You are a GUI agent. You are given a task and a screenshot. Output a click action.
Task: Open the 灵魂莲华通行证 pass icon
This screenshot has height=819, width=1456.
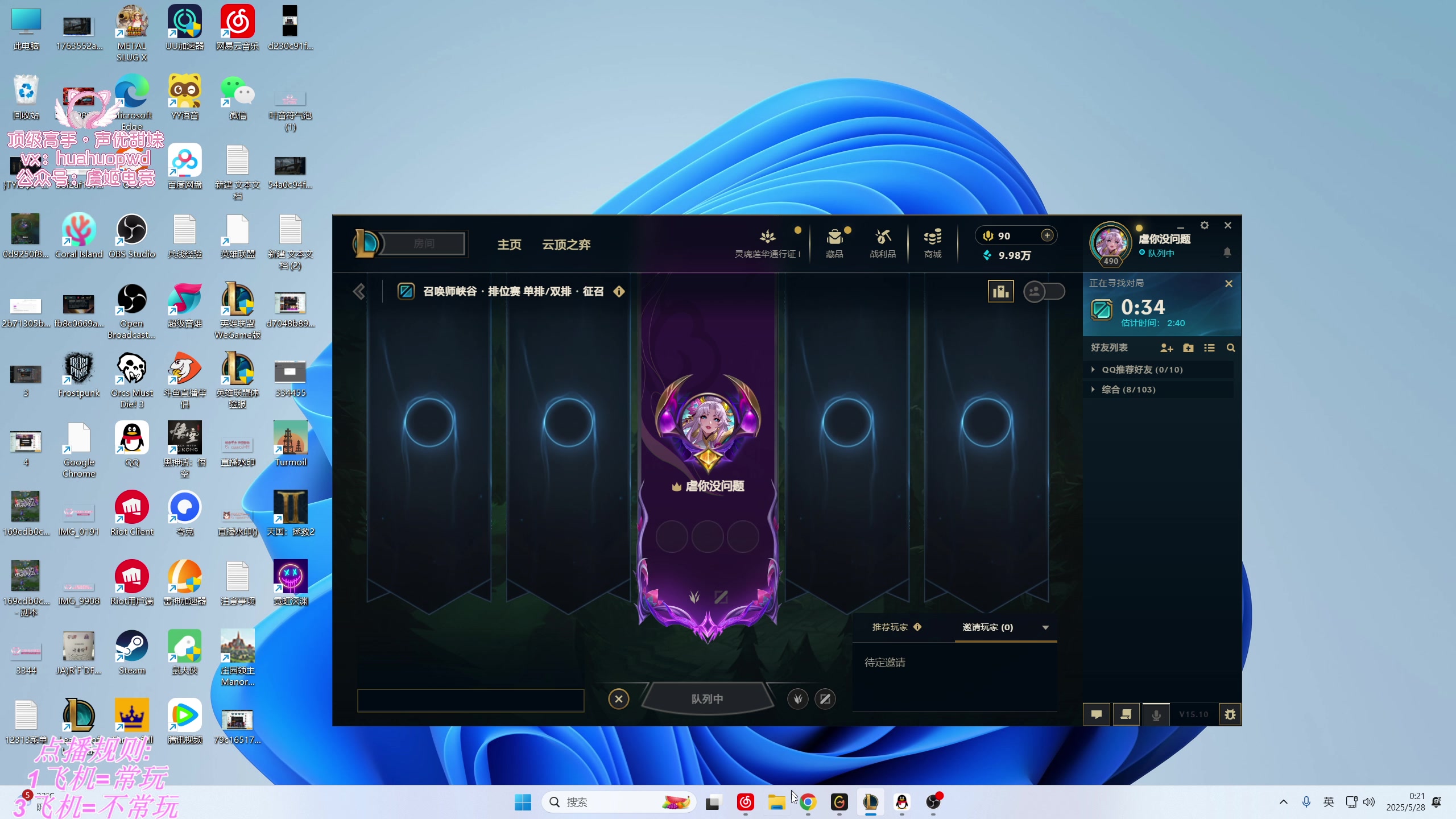(x=767, y=243)
